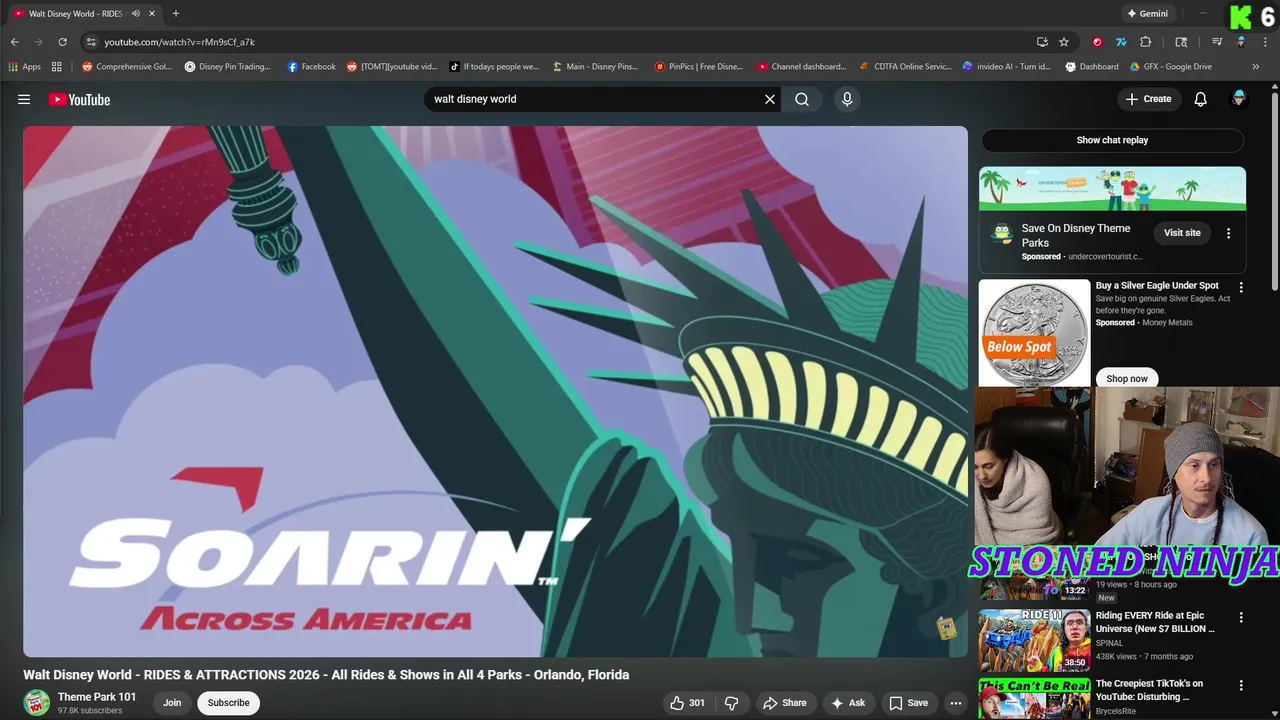Open options for Disney Theme Parks ad
1280x720 pixels.
tap(1229, 233)
